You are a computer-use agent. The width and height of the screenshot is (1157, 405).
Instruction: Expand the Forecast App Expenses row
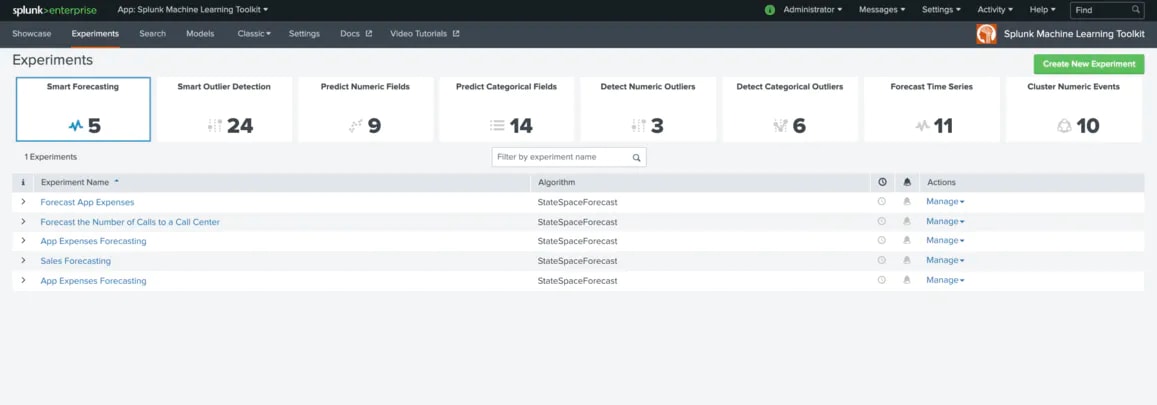(x=23, y=201)
